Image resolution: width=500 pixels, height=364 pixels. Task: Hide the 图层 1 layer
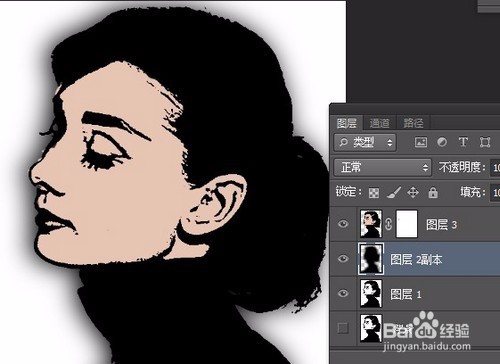(343, 293)
